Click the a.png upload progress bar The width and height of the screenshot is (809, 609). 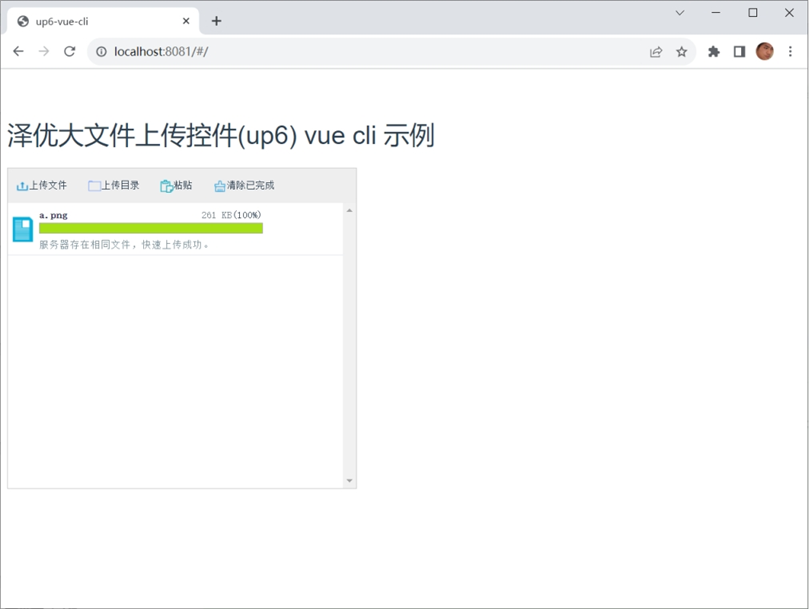[x=150, y=228]
